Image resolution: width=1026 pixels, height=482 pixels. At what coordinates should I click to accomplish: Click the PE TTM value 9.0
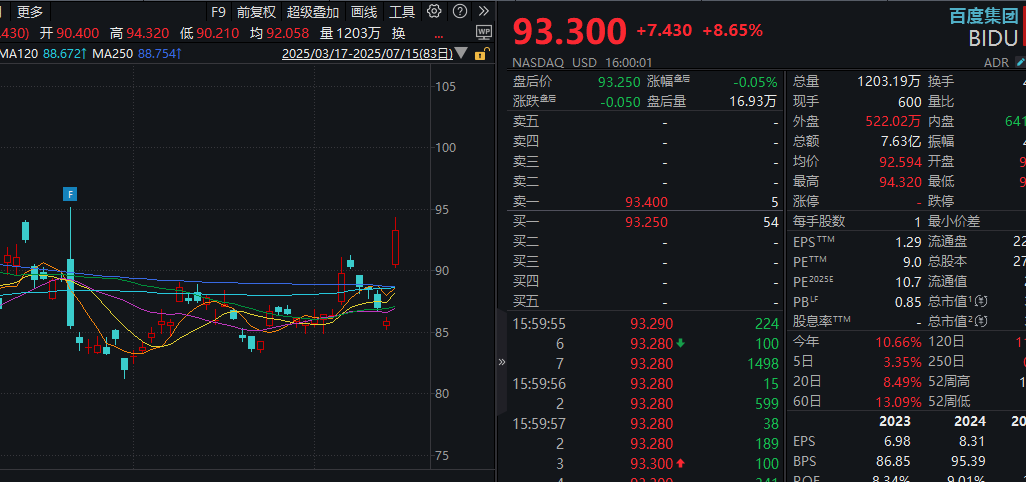912,262
